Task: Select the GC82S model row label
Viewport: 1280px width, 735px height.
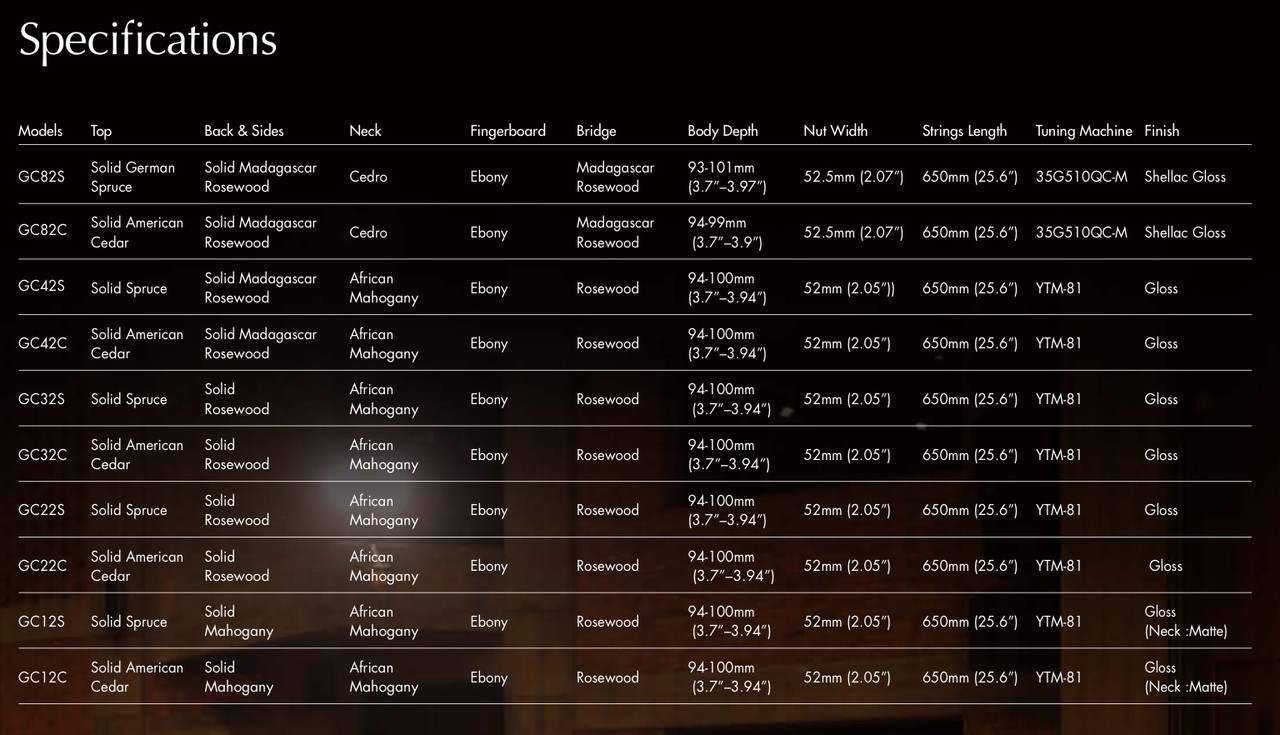Action: tap(41, 177)
